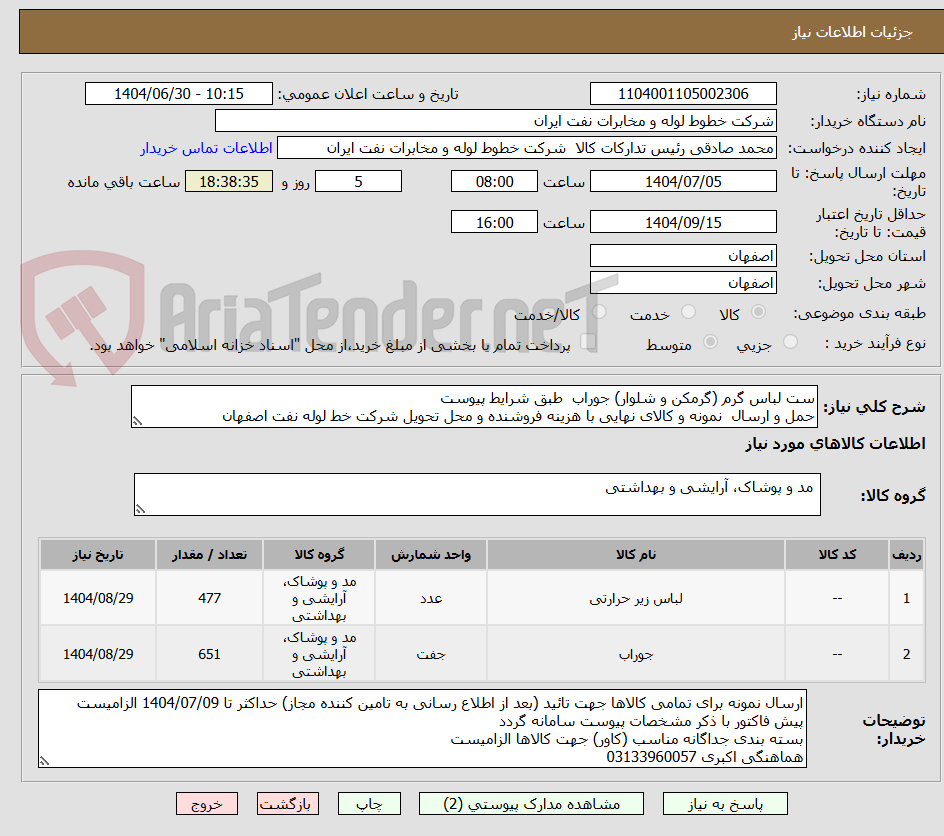Click the بازگشت back button
The image size is (944, 836).
[x=288, y=803]
